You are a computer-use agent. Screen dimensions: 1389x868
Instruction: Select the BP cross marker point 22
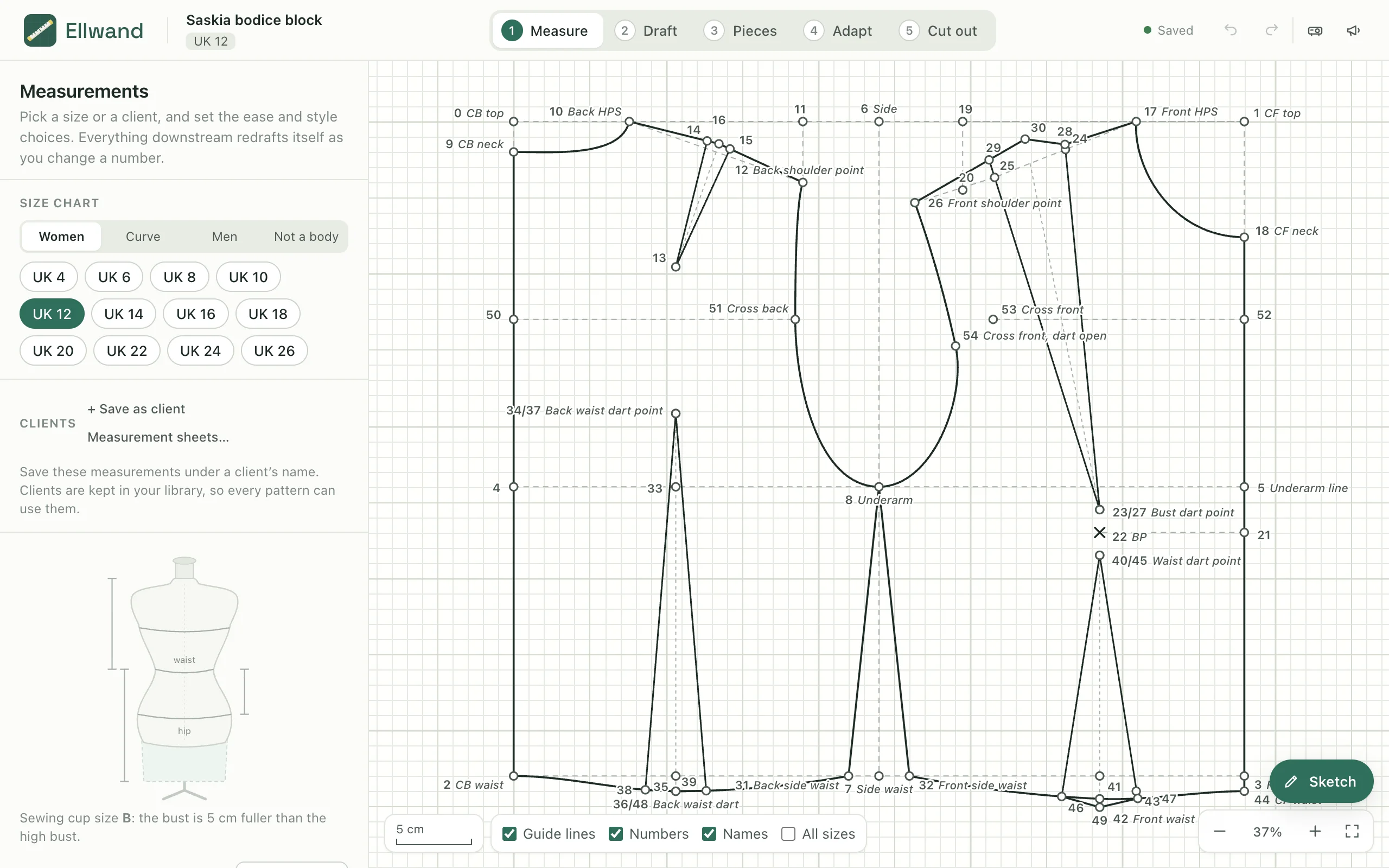pyautogui.click(x=1099, y=533)
